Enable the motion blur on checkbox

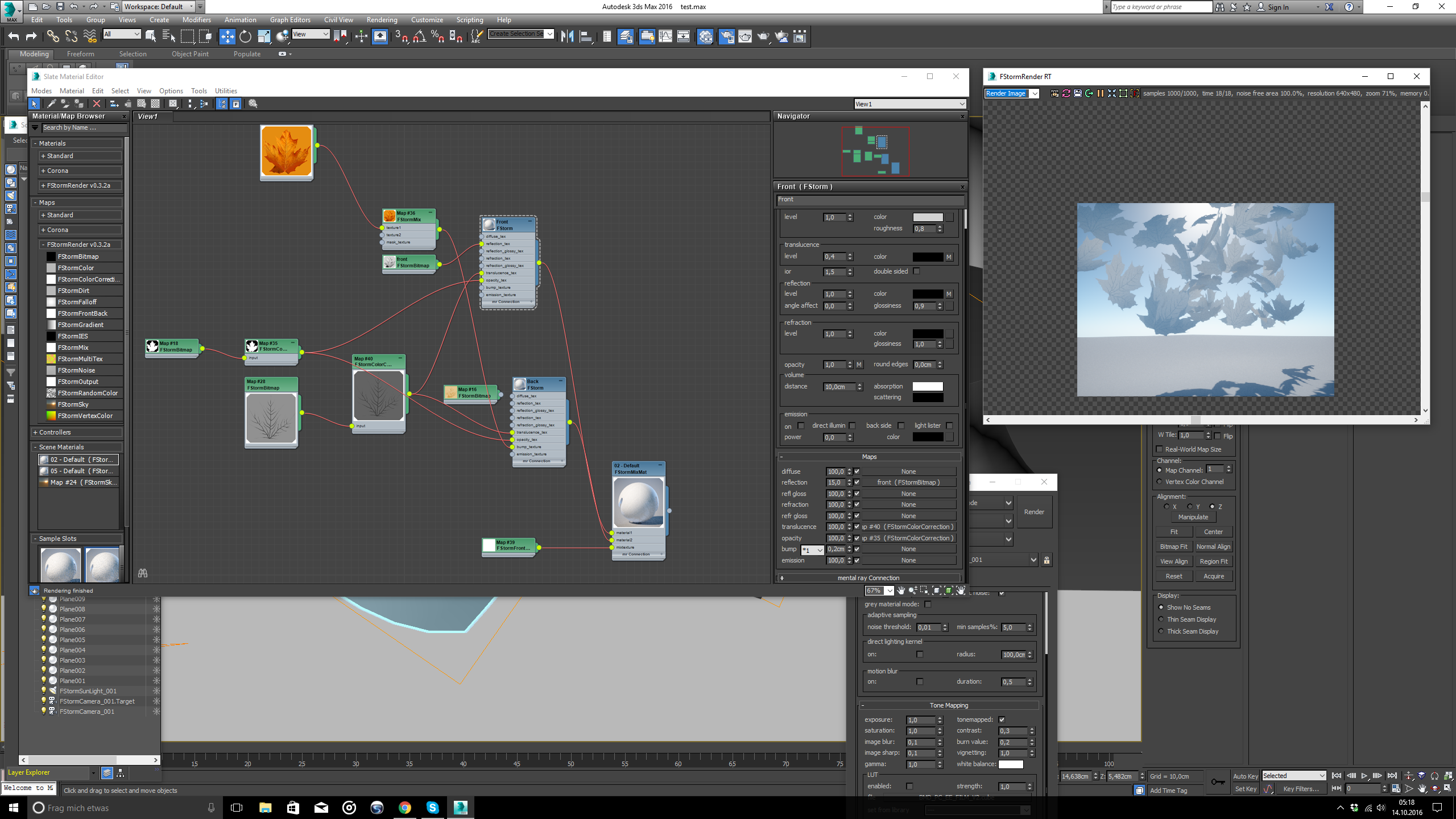pos(920,681)
